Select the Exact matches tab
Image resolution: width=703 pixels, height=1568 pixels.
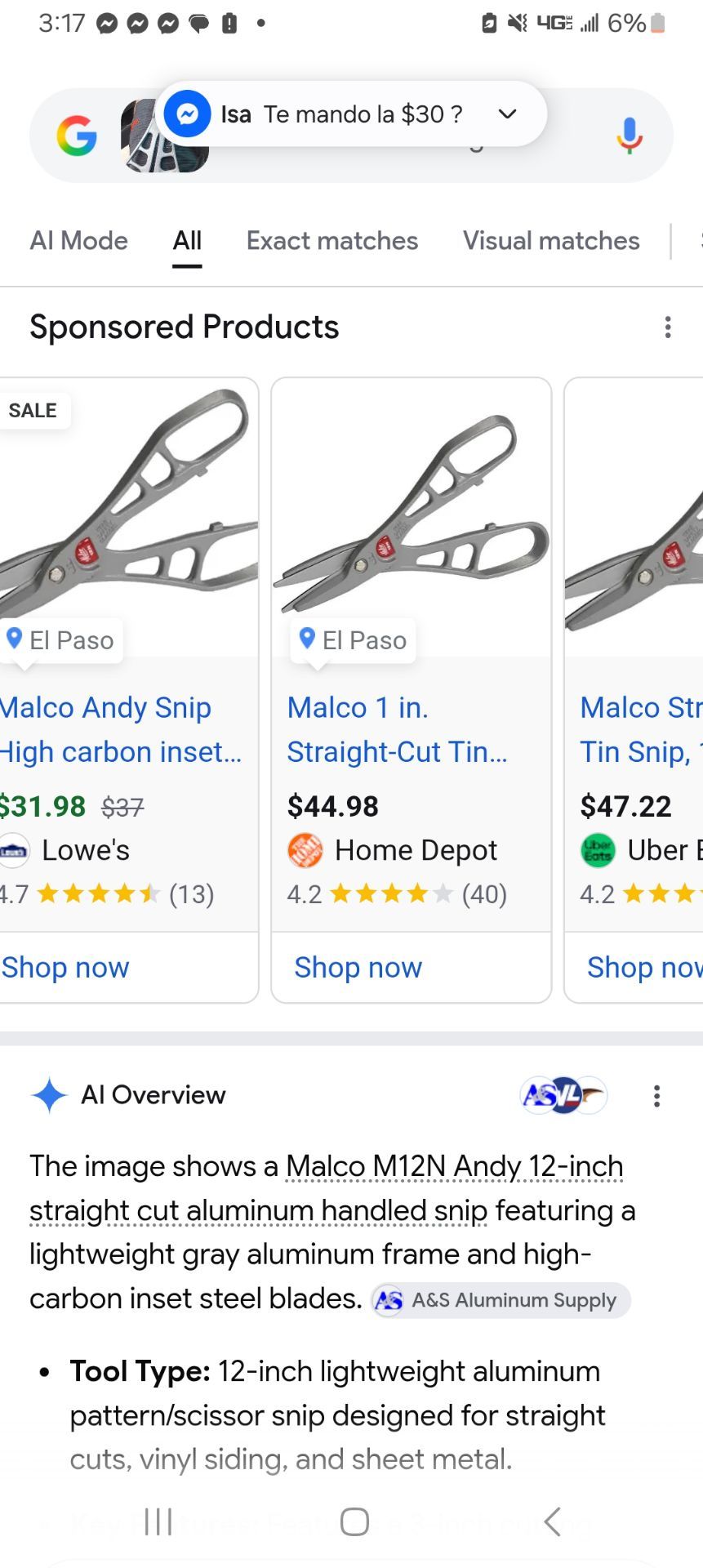click(332, 241)
